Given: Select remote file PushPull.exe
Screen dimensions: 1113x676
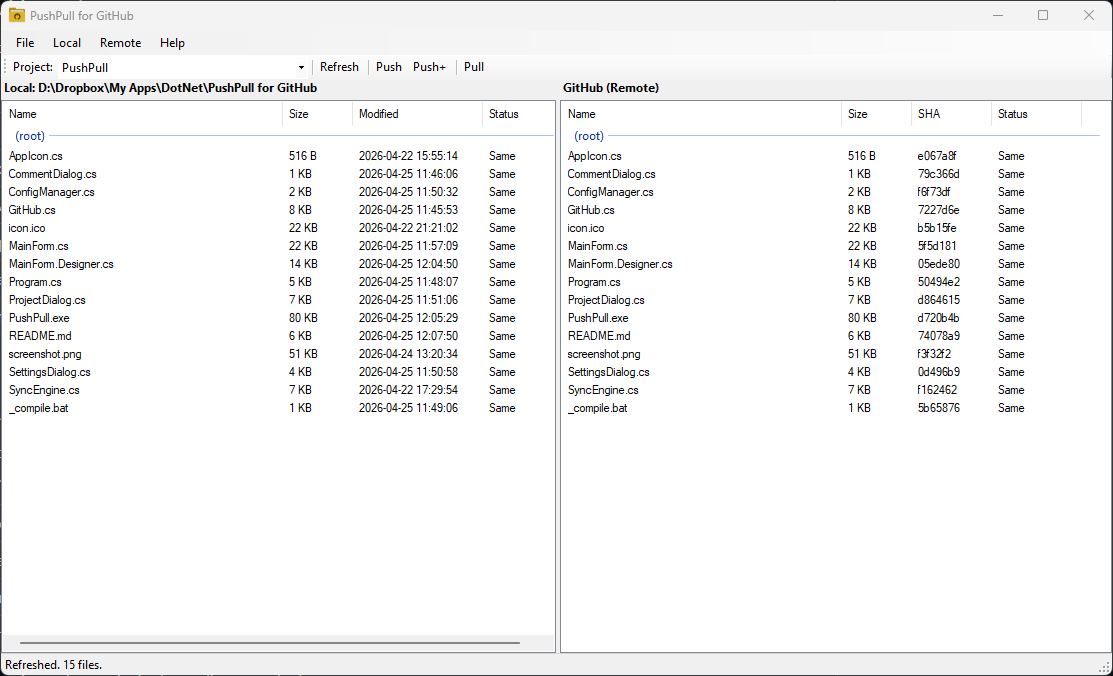Looking at the screenshot, I should coord(598,318).
